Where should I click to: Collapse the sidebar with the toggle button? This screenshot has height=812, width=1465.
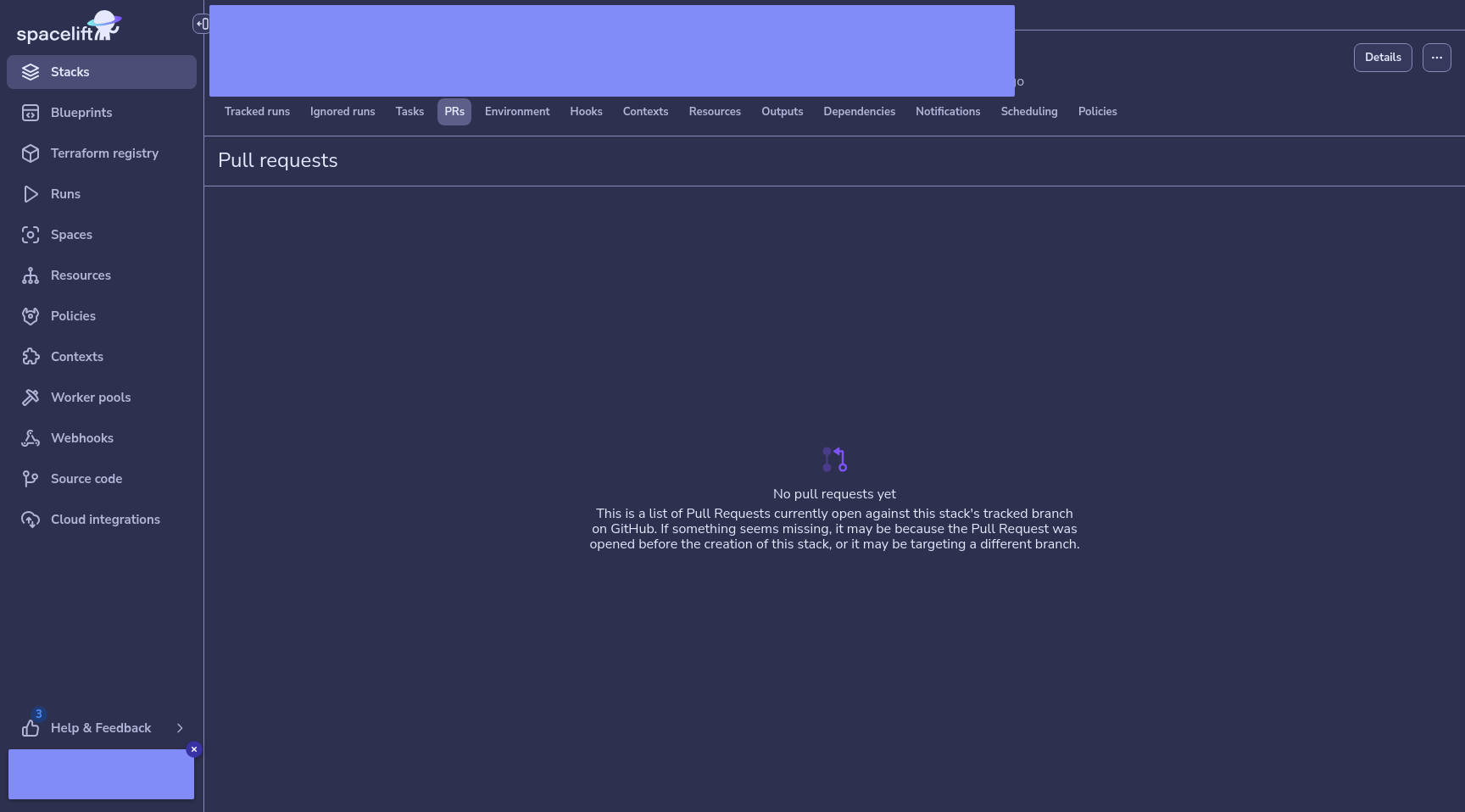[201, 24]
